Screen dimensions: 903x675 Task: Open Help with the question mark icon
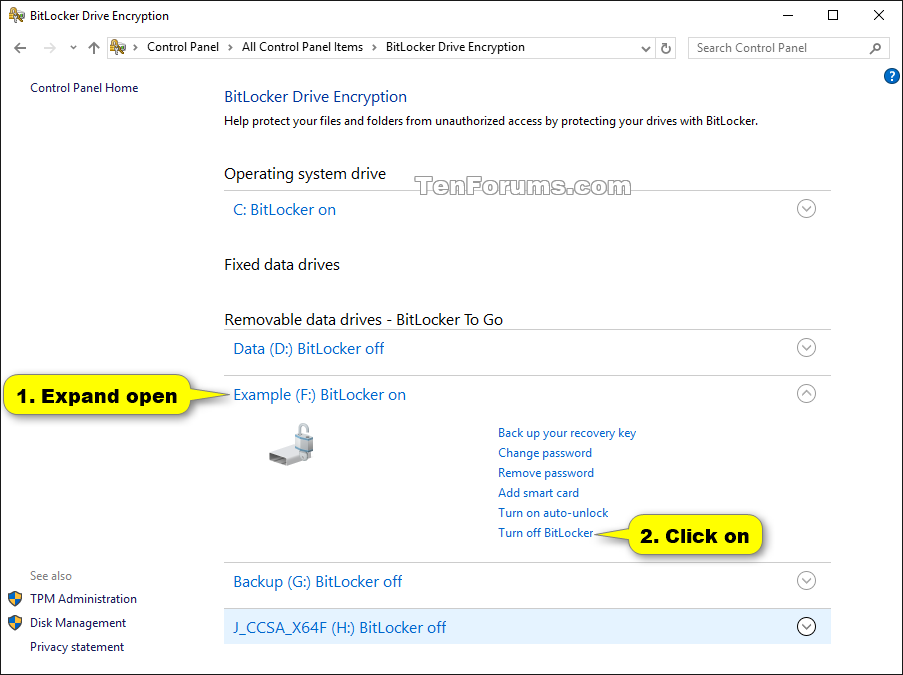click(891, 75)
